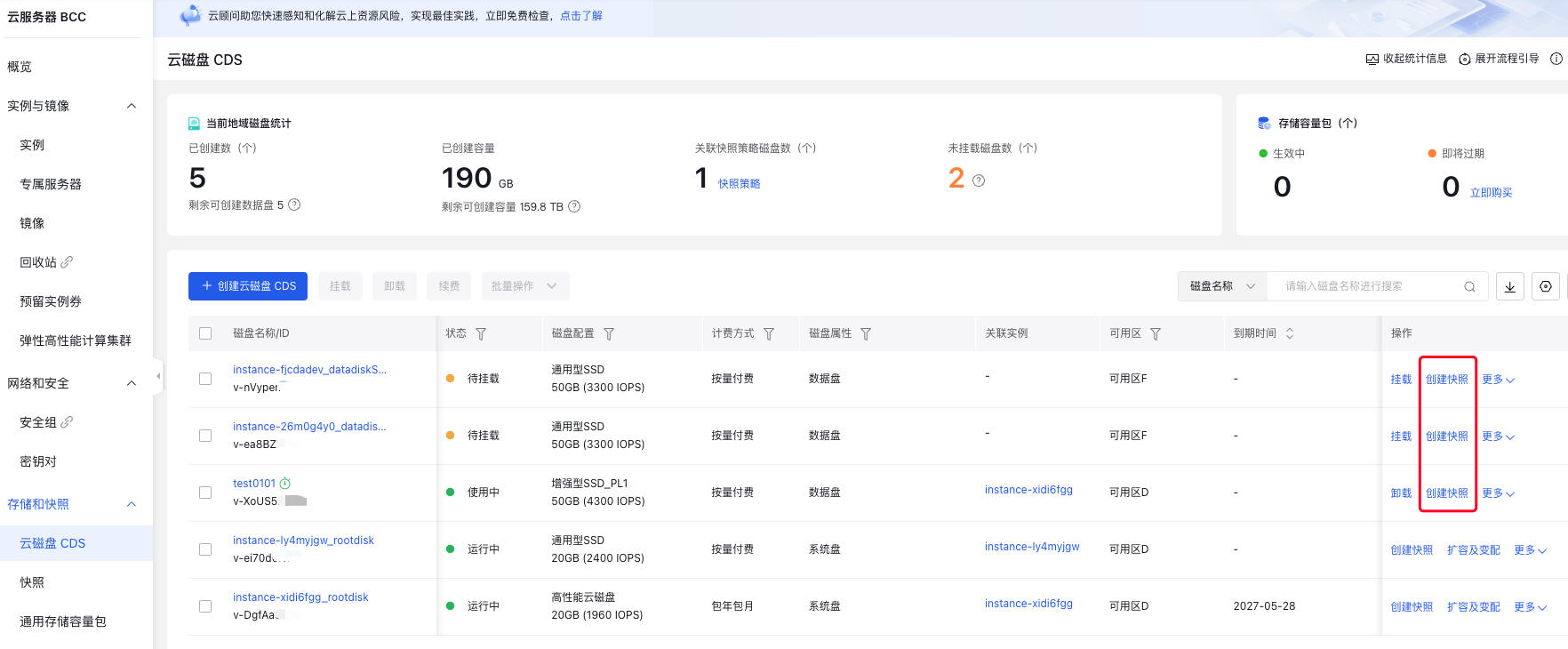Filter by 磁盘属性 funnel icon

tap(866, 333)
